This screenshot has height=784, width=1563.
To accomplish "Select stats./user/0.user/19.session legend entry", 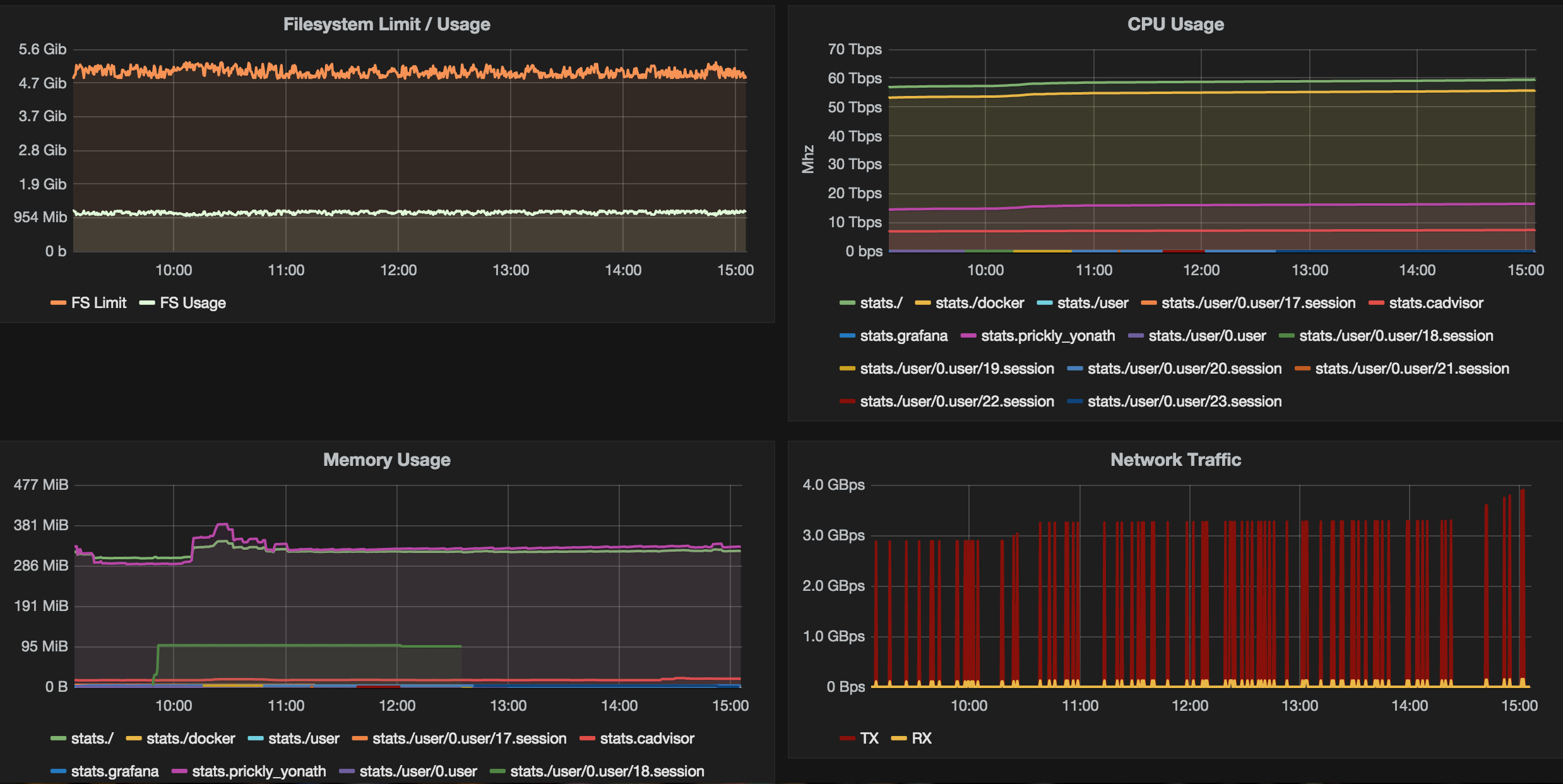I will (x=957, y=369).
